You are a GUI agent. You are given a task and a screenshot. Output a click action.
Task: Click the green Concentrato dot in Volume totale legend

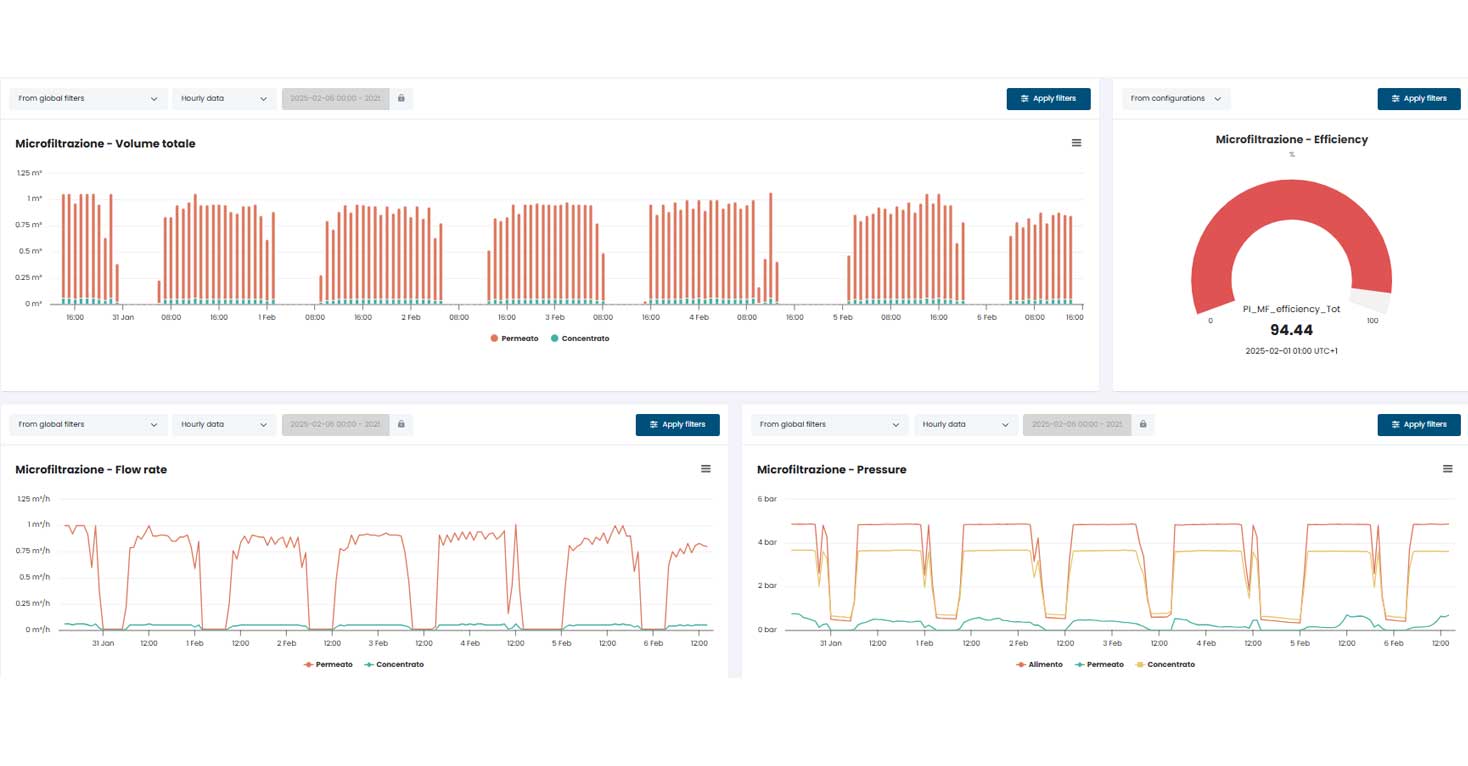point(555,339)
